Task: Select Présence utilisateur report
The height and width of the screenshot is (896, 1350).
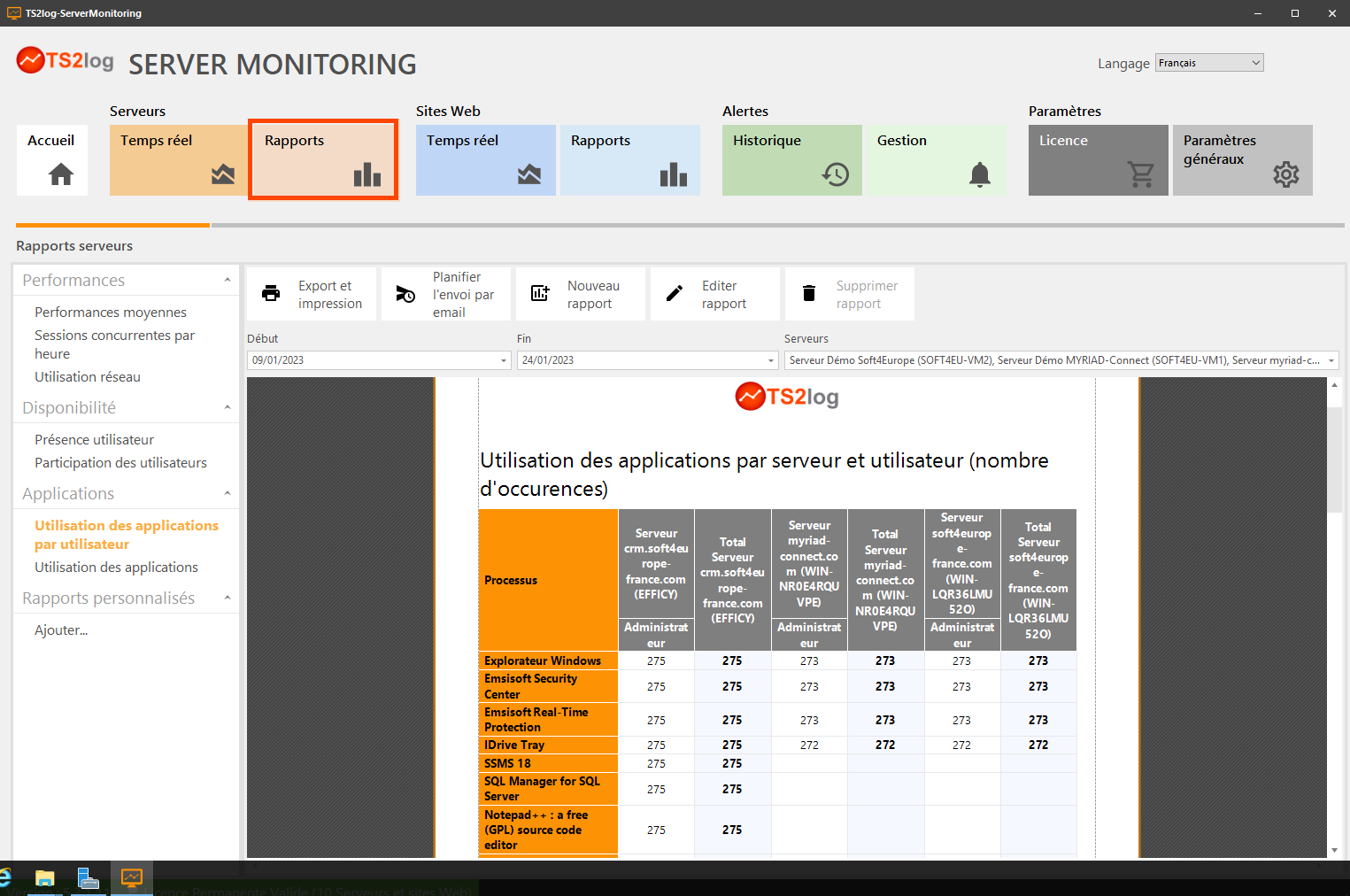Action: tap(94, 440)
